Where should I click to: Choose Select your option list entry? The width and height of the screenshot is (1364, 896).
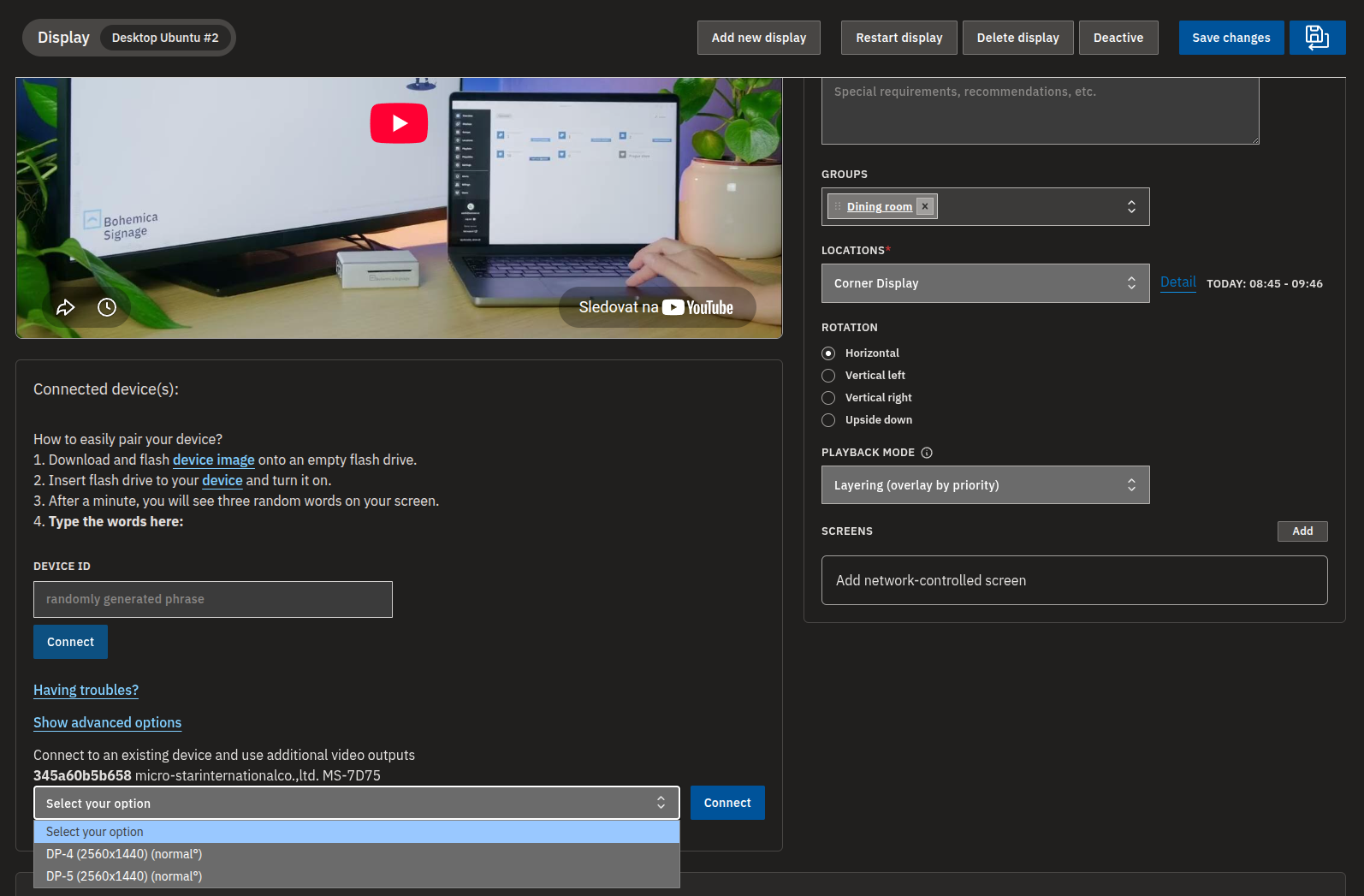(x=357, y=832)
